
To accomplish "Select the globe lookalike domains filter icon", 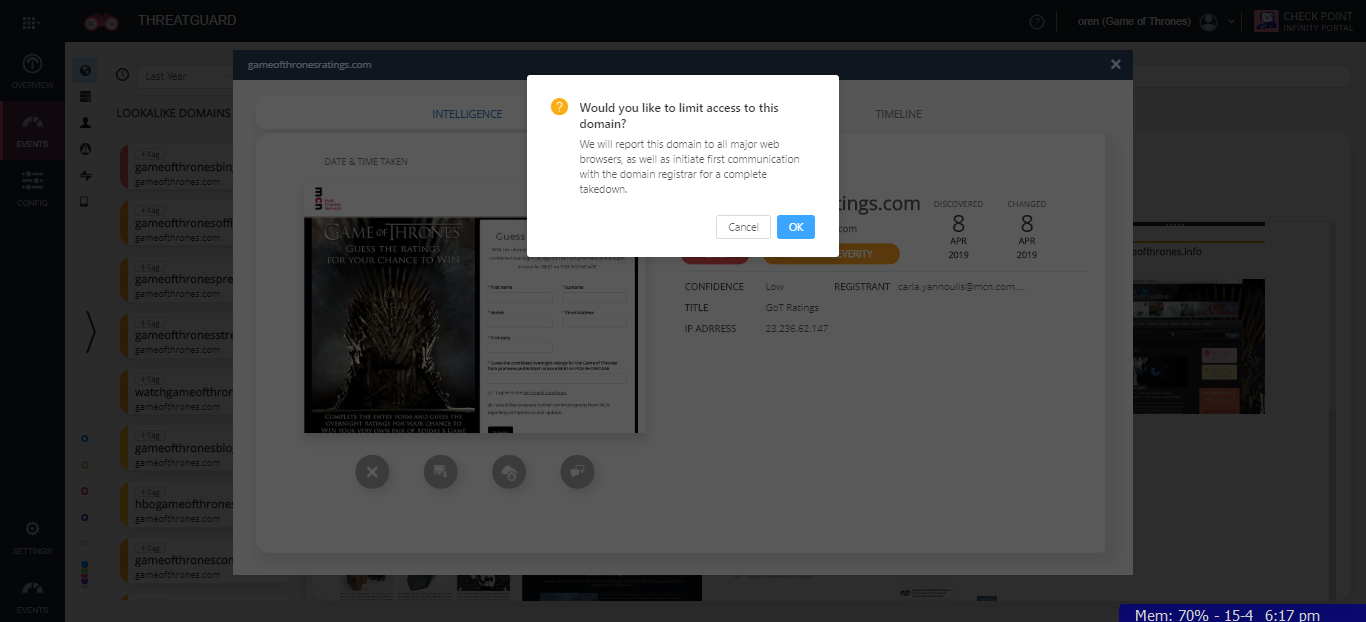I will [85, 71].
